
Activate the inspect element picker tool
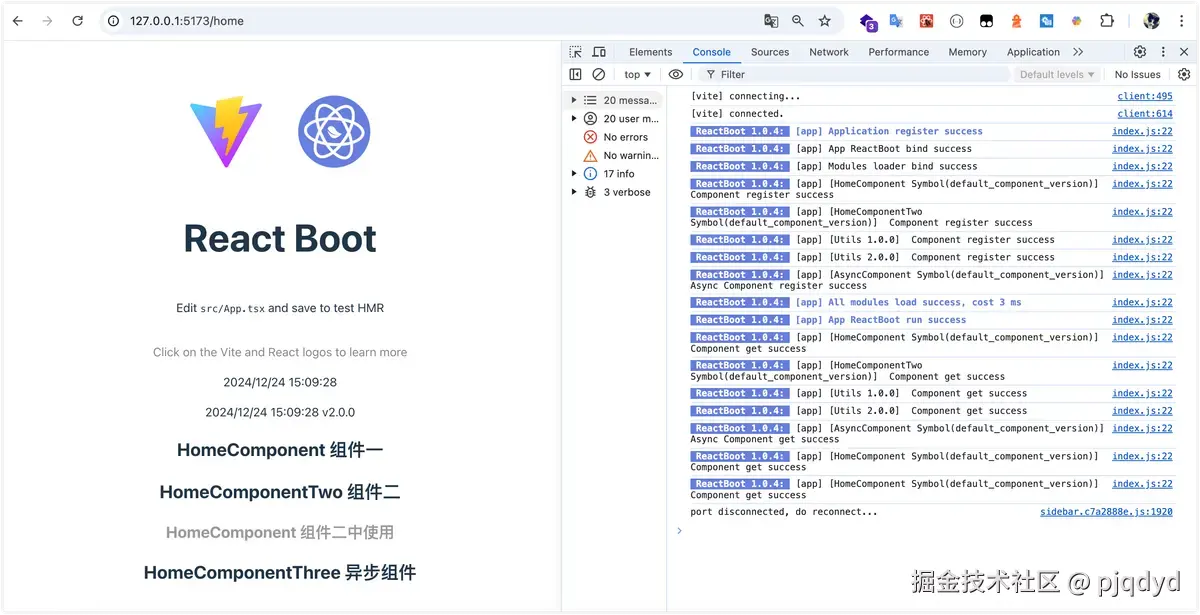tap(575, 52)
